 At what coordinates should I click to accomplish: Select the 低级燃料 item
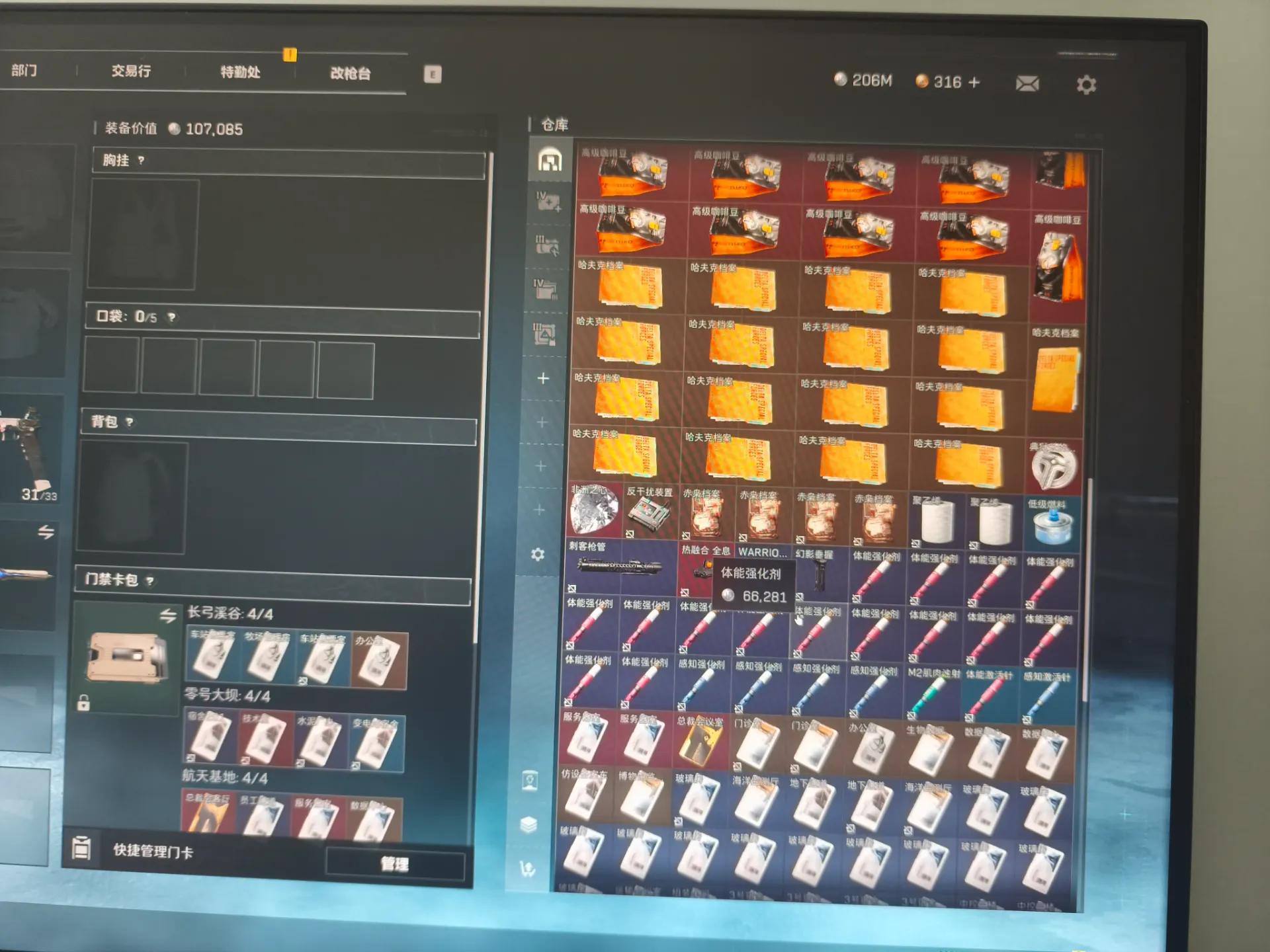[1052, 525]
